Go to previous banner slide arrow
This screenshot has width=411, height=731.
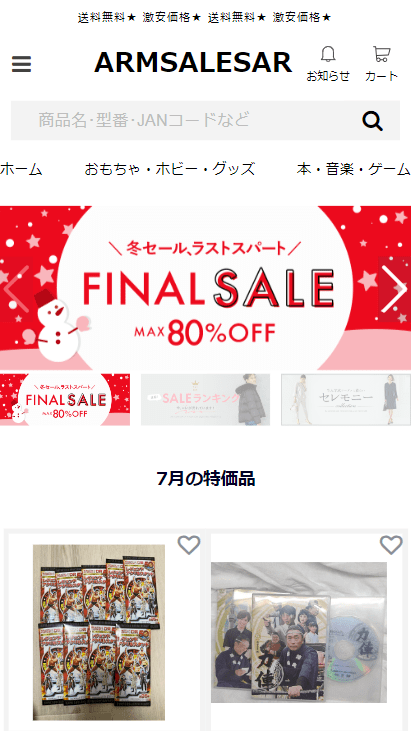pos(16,290)
